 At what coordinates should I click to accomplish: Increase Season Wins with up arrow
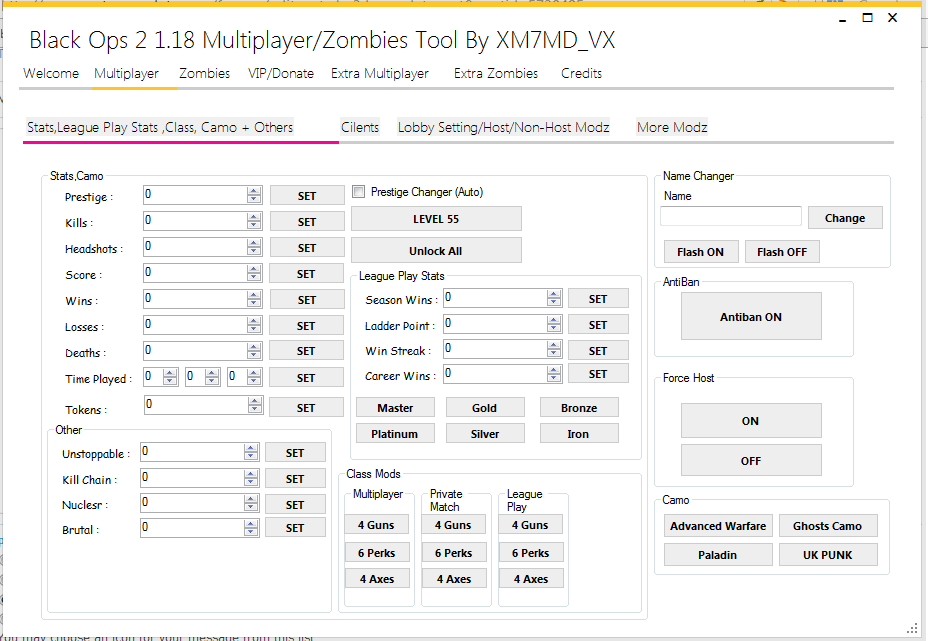[554, 294]
